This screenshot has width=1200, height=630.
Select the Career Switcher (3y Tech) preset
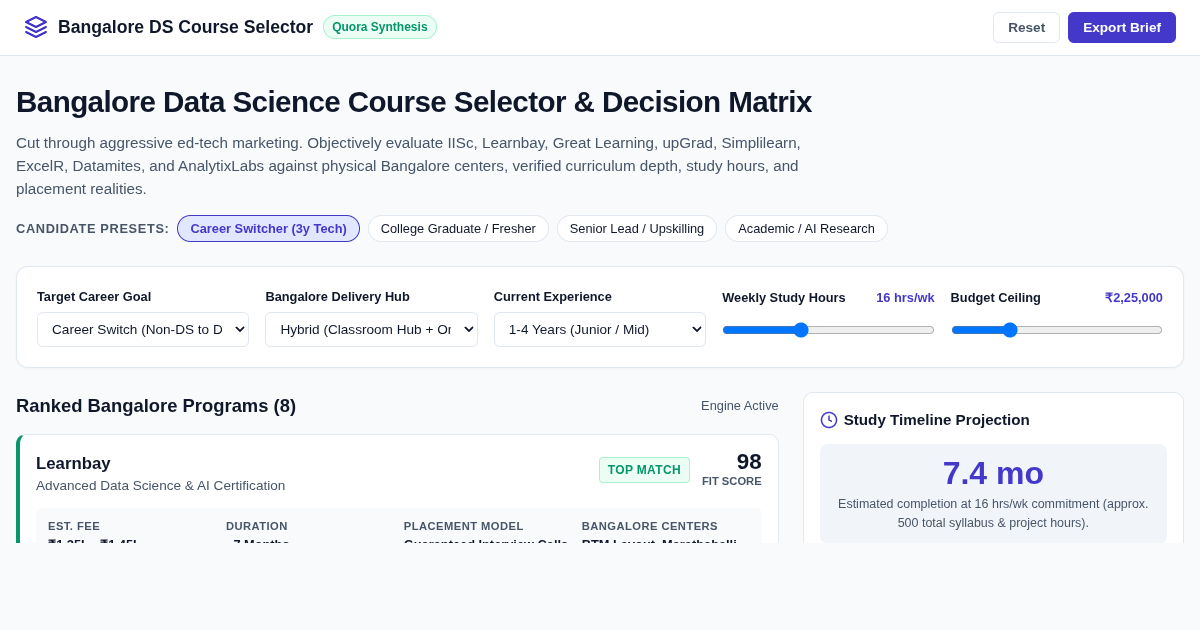click(x=268, y=228)
